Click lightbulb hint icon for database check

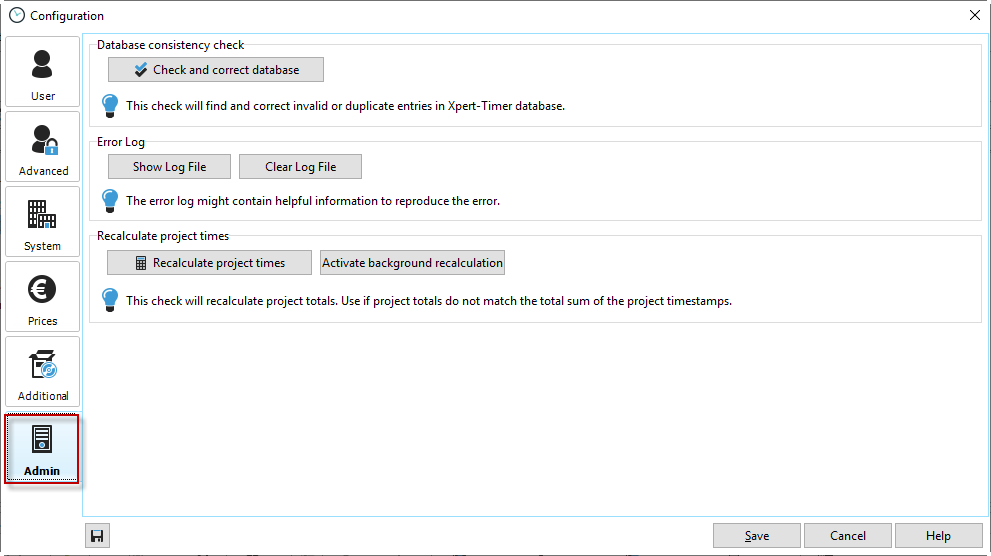[x=111, y=105]
